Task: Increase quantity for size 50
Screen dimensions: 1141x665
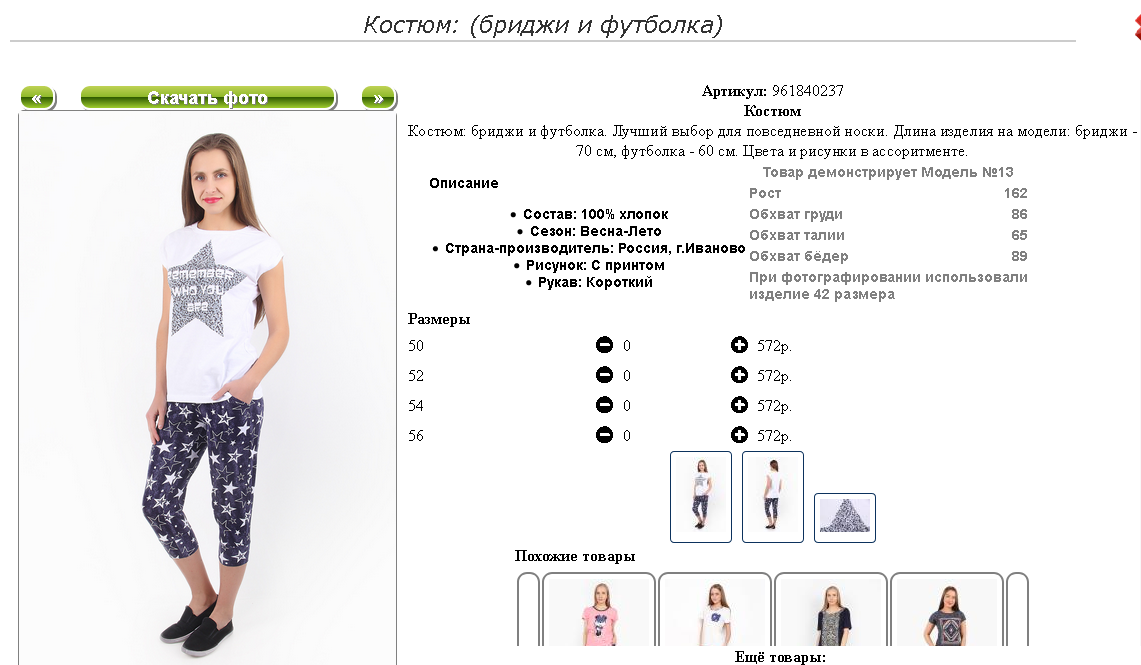Action: pos(739,345)
